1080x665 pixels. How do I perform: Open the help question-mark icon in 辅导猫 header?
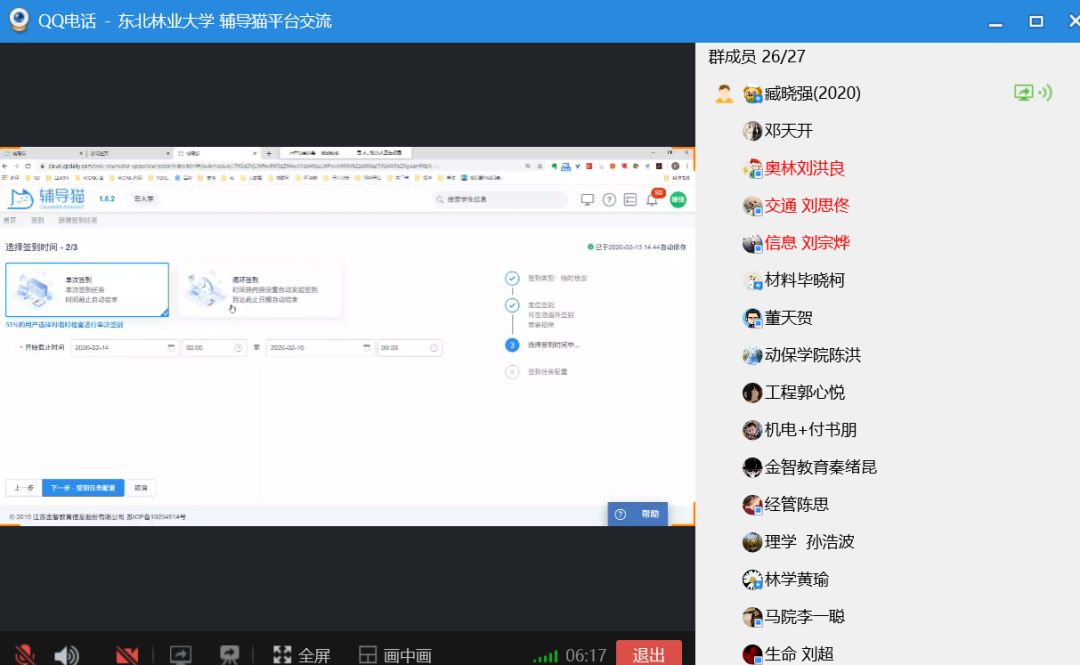(609, 199)
